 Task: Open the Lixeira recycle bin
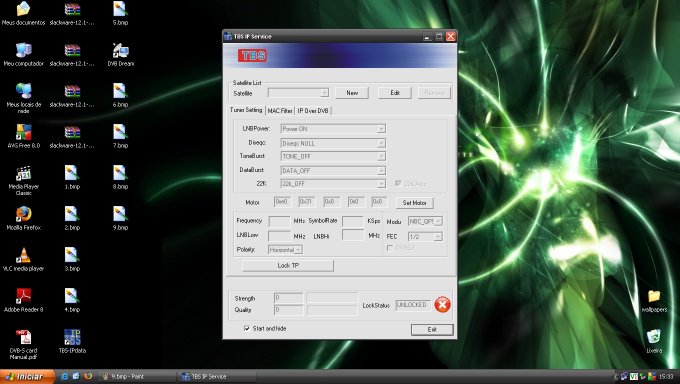tap(654, 341)
